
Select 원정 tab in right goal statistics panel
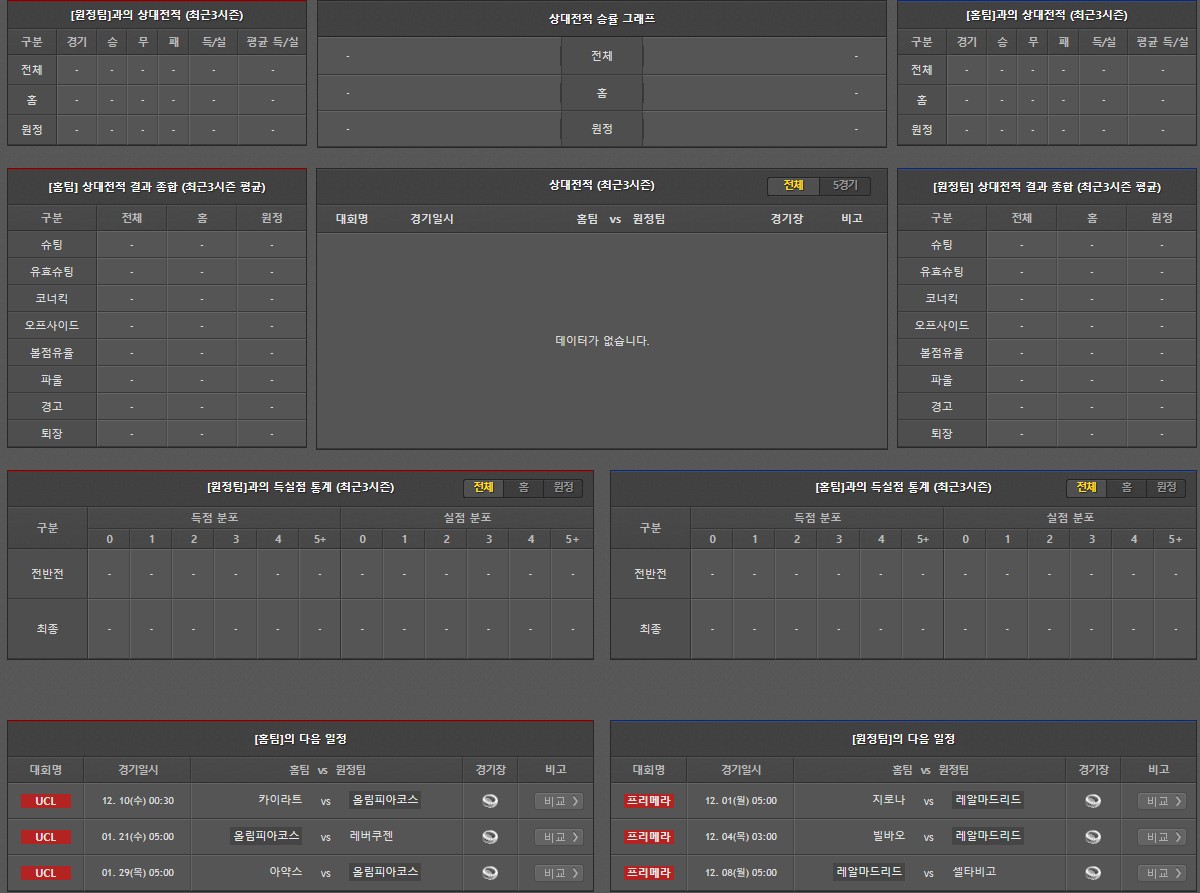tap(1166, 487)
